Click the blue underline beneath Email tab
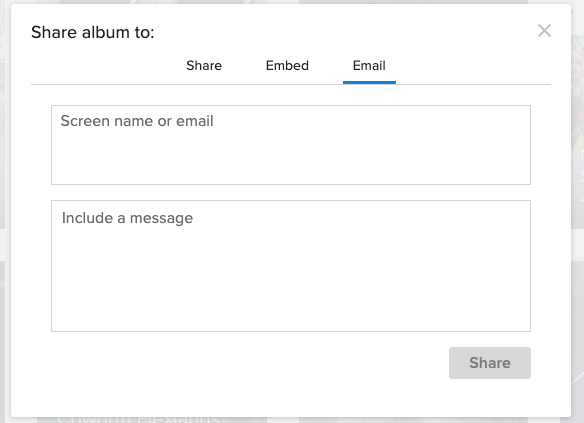The image size is (584, 423). click(x=369, y=82)
